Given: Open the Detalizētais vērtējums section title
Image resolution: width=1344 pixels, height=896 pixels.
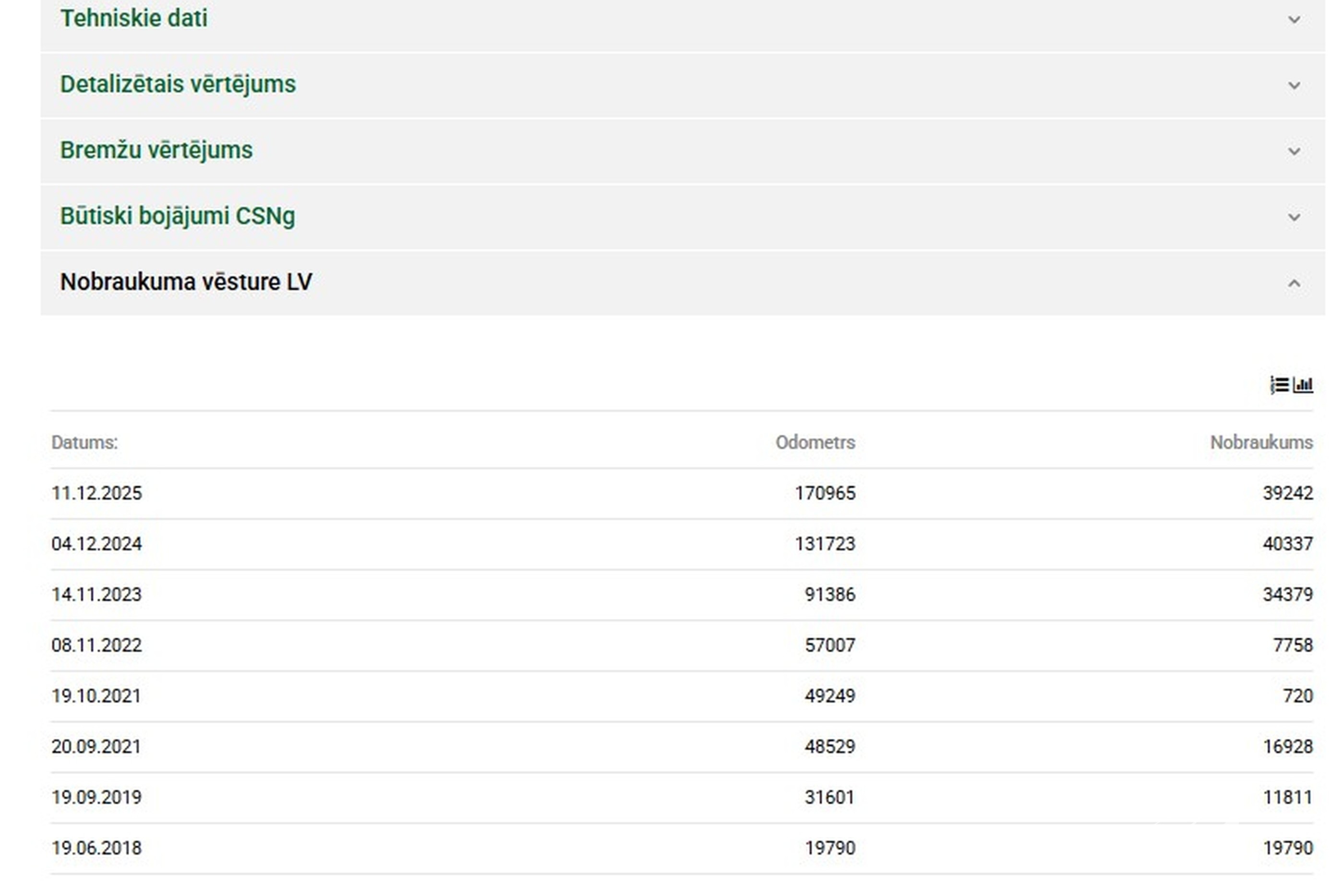Looking at the screenshot, I should [178, 84].
